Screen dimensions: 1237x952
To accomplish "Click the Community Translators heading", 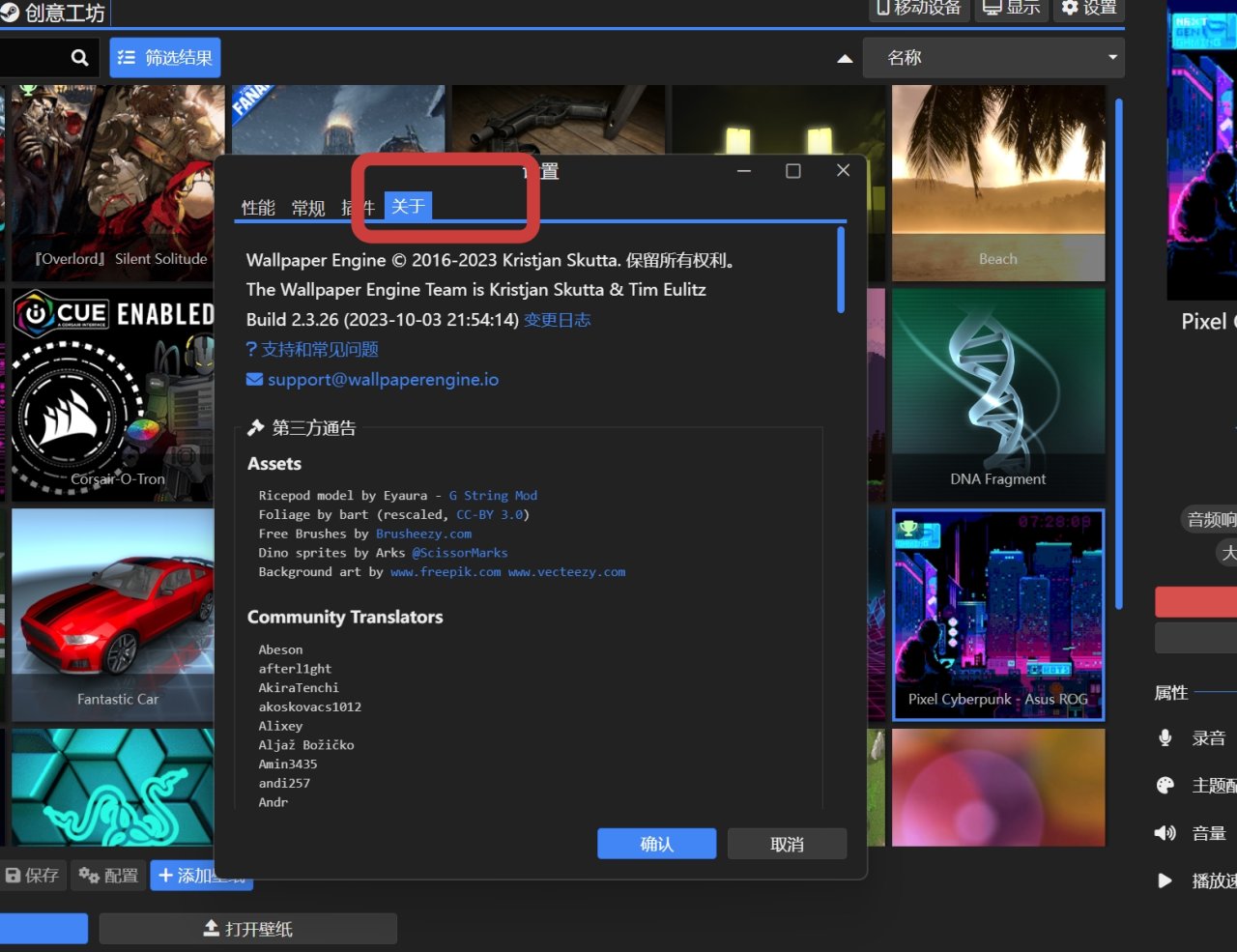I will (x=345, y=618).
